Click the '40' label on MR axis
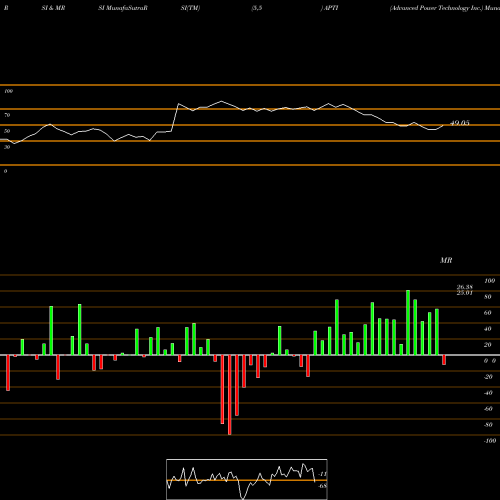Image resolution: width=500 pixels, height=500 pixels. [x=488, y=329]
